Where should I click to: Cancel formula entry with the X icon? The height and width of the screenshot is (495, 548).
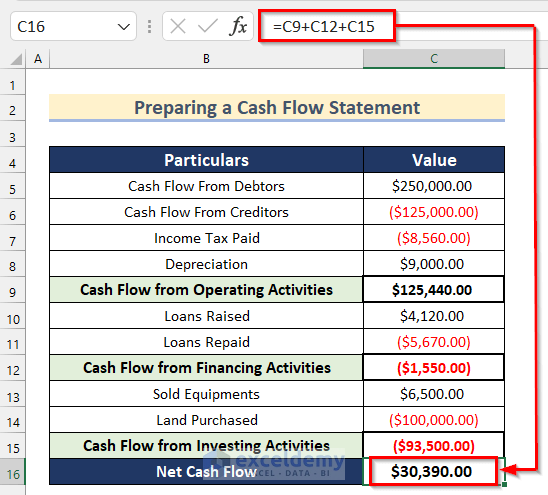[x=178, y=26]
